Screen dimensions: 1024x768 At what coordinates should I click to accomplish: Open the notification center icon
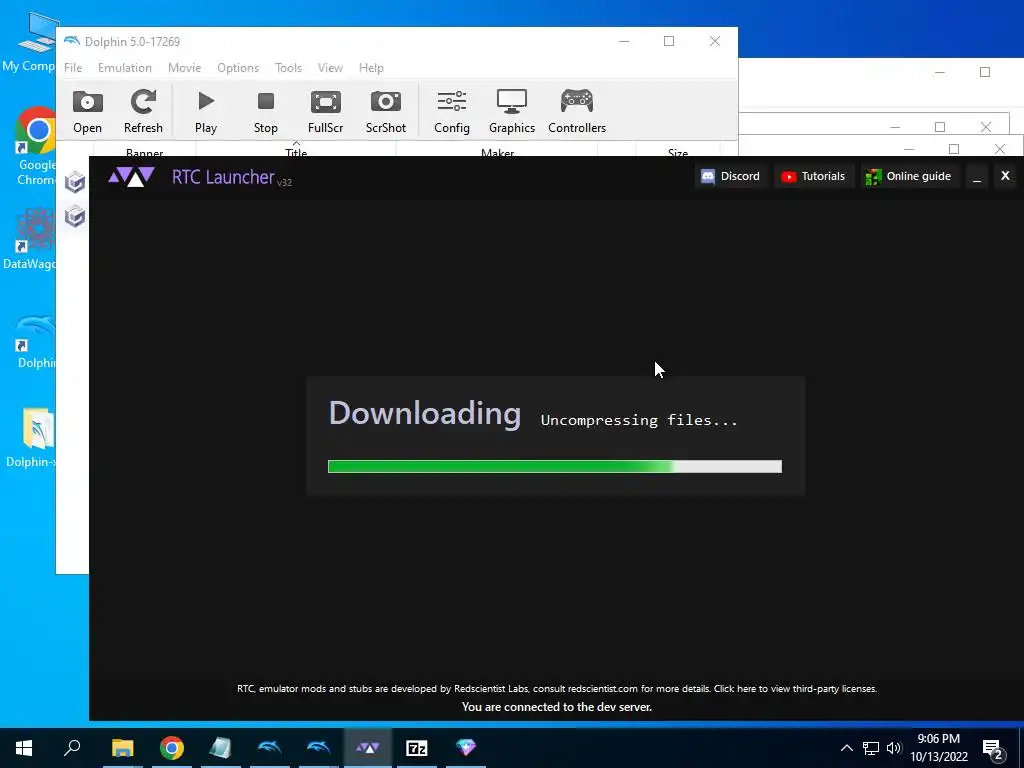point(993,749)
